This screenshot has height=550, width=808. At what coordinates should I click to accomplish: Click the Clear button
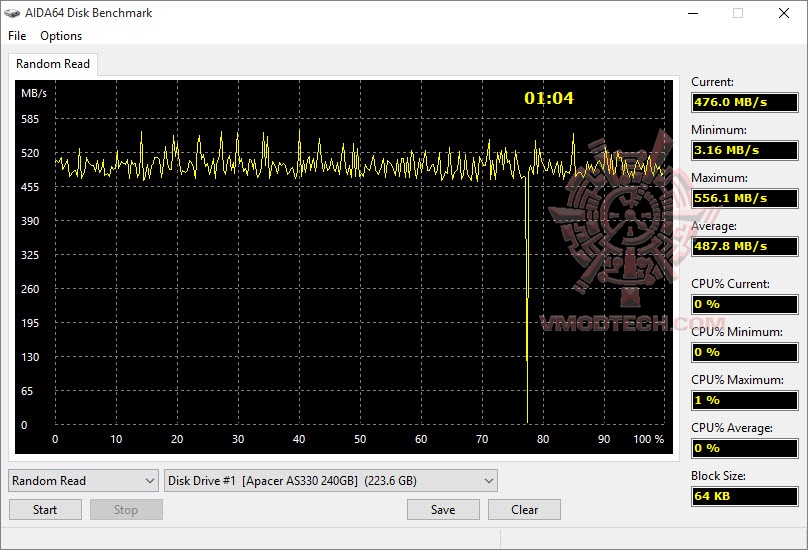pyautogui.click(x=524, y=510)
